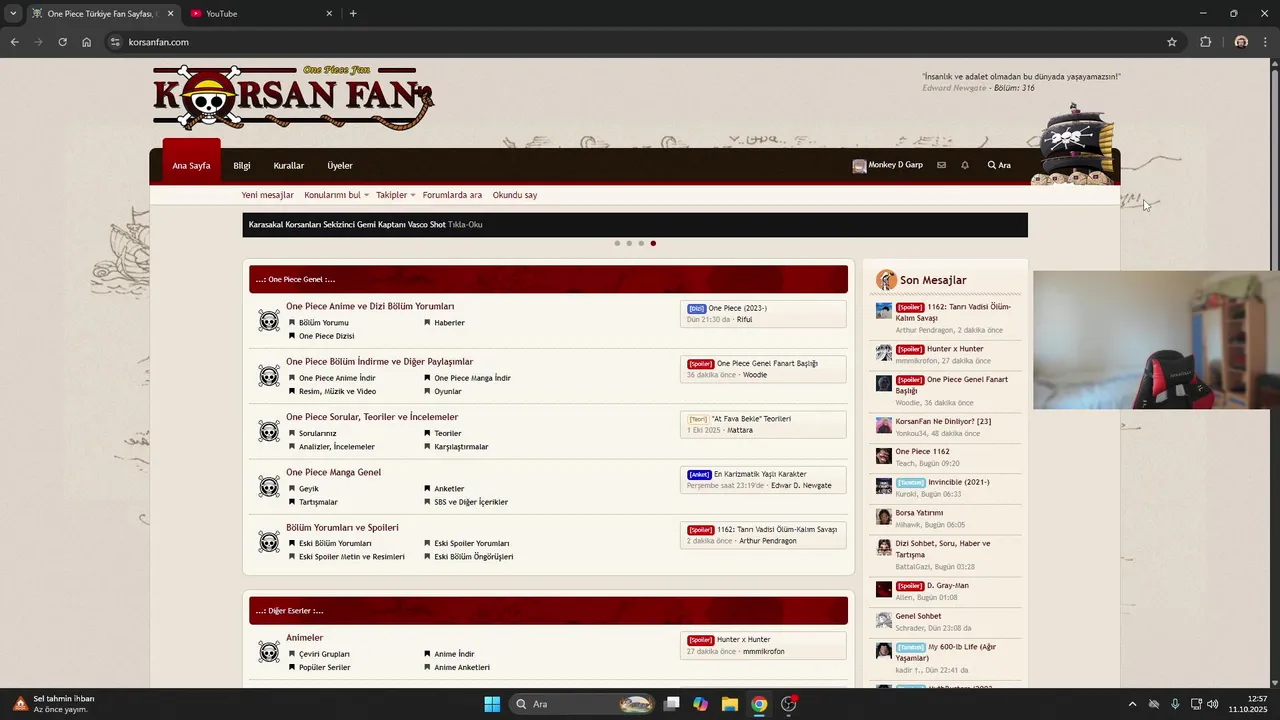The width and height of the screenshot is (1280, 720).
Task: Click the skull icon beside Animeler forum
Action: [x=269, y=652]
